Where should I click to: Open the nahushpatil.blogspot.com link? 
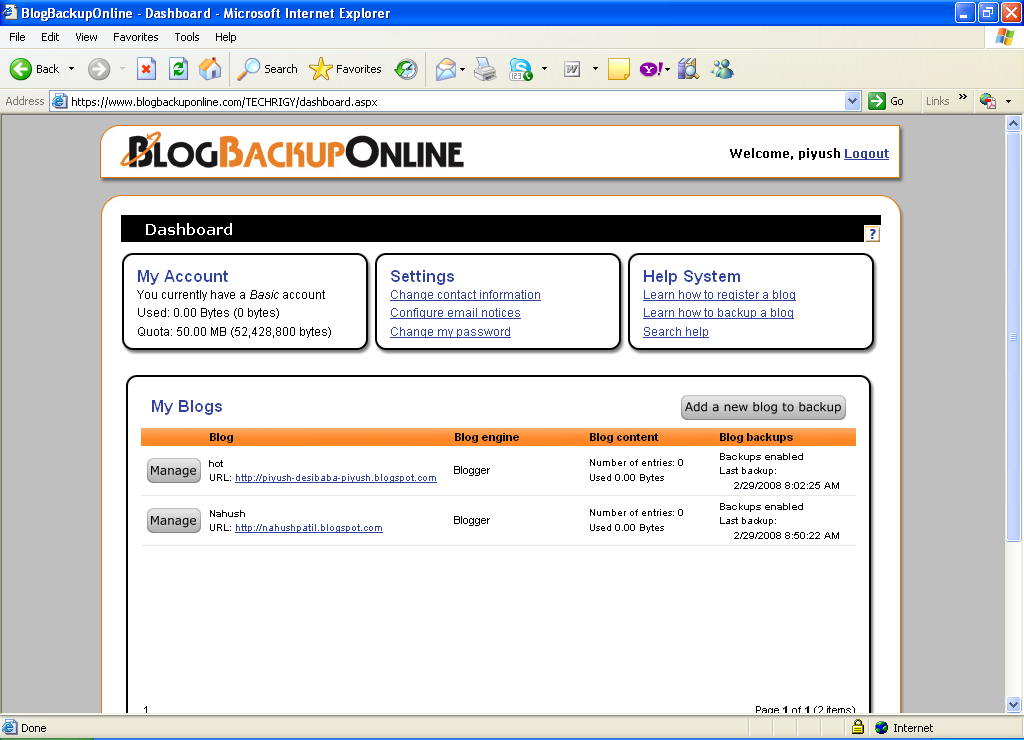309,528
